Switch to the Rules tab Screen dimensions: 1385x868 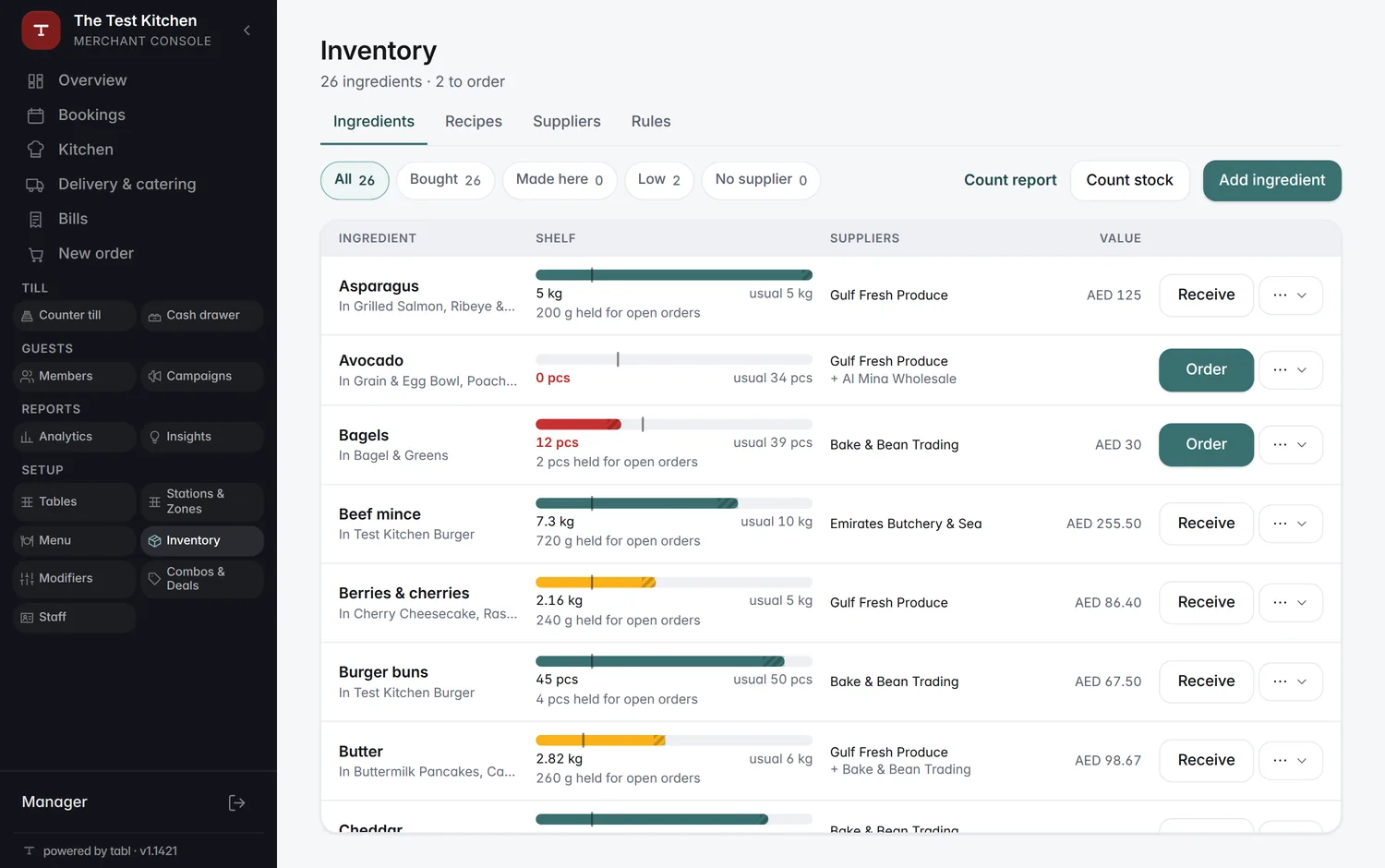tap(651, 122)
